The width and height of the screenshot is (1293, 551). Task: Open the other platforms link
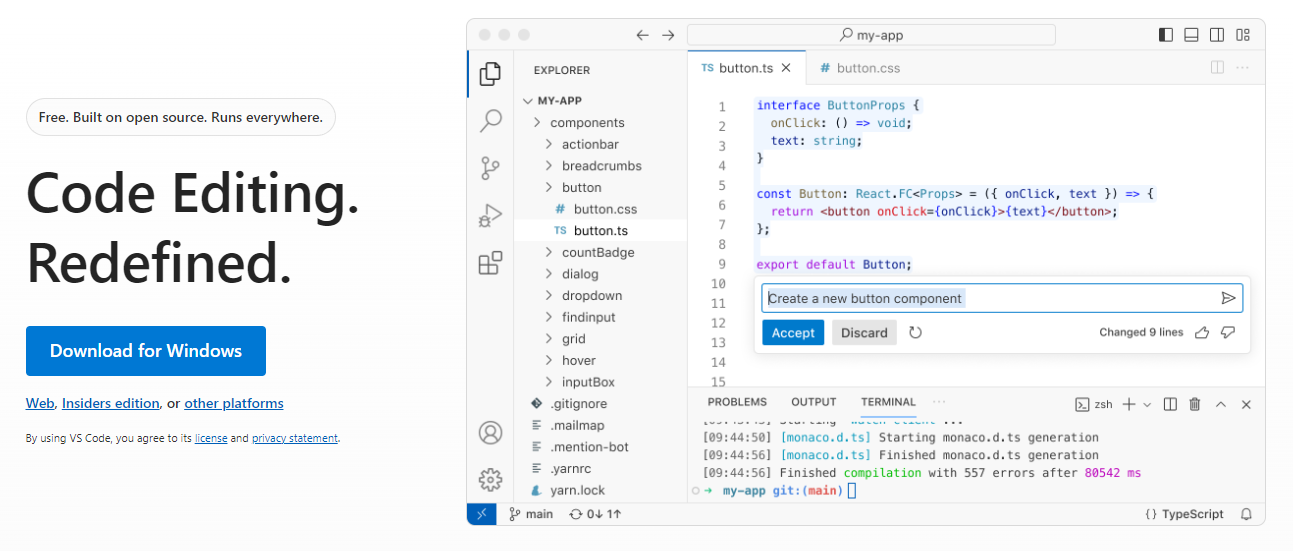pyautogui.click(x=234, y=403)
